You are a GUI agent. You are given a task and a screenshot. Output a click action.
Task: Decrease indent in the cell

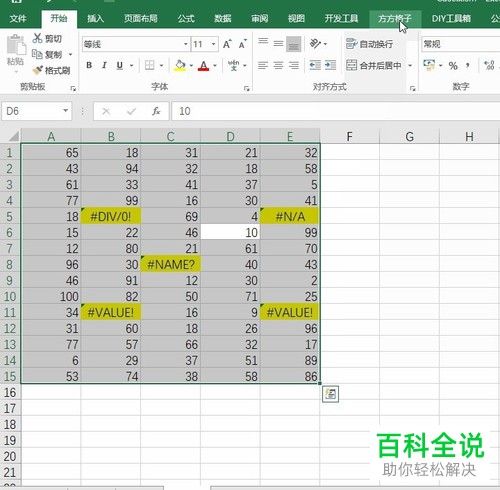[315, 65]
